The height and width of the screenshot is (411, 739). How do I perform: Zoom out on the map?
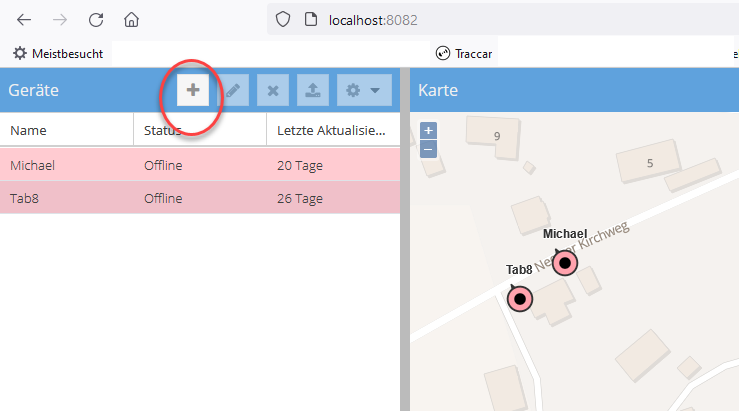pyautogui.click(x=428, y=149)
